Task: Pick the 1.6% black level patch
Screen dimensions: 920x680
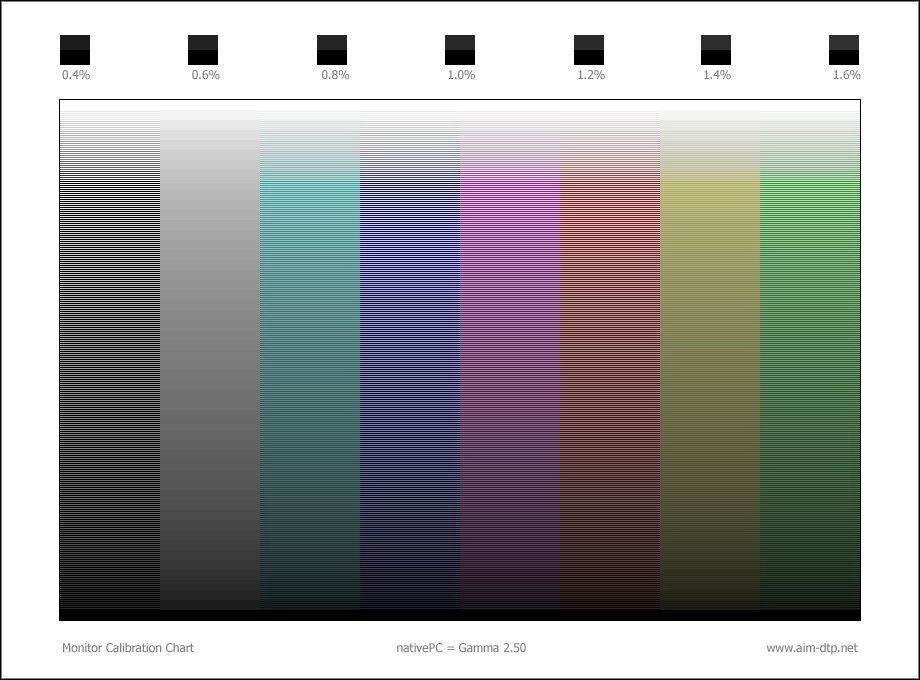Action: click(x=844, y=50)
